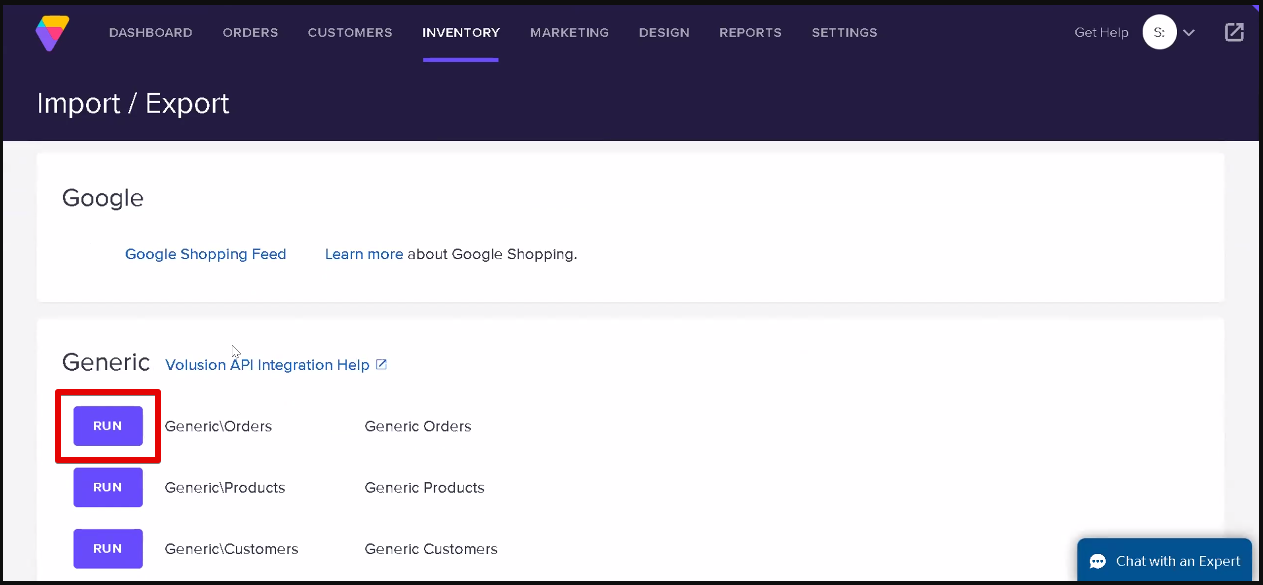1263x585 pixels.
Task: Open the storefront external-link icon in header
Action: click(1235, 32)
